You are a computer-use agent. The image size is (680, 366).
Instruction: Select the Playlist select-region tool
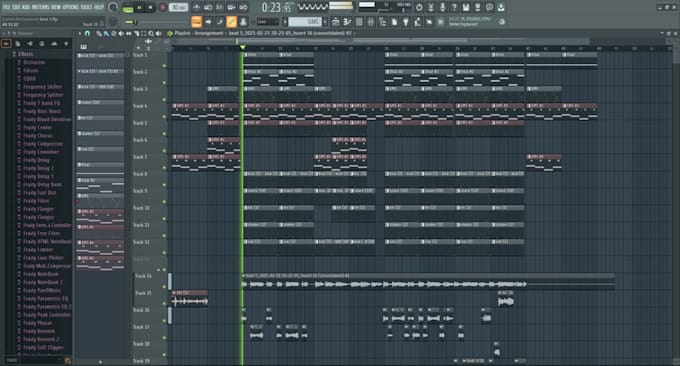click(144, 33)
